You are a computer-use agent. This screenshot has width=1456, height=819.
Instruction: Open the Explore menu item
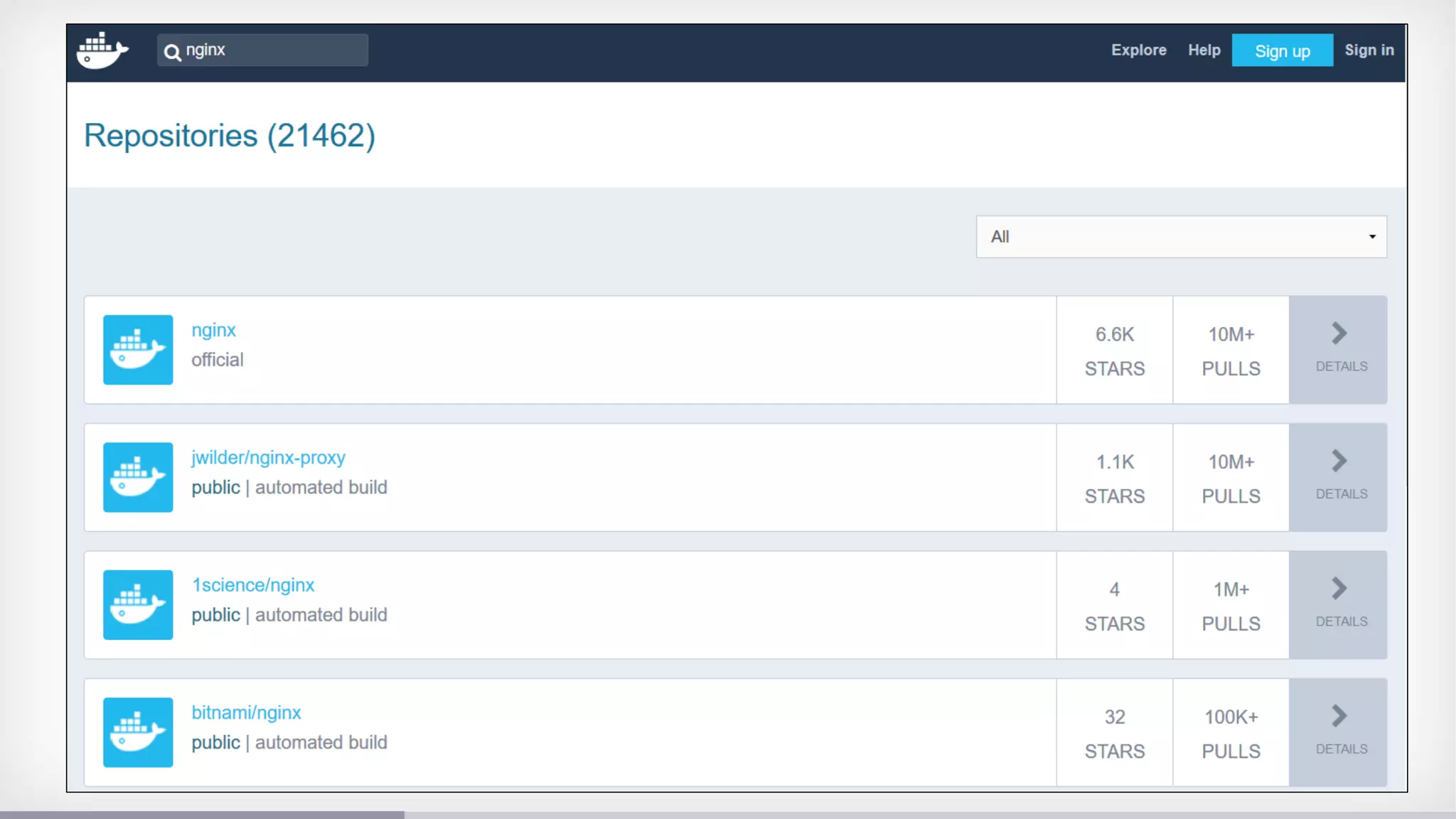click(x=1139, y=50)
